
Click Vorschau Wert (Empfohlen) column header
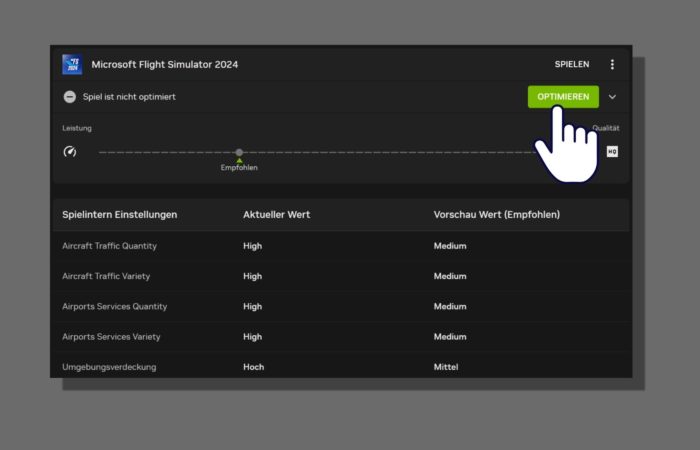pyautogui.click(x=496, y=215)
